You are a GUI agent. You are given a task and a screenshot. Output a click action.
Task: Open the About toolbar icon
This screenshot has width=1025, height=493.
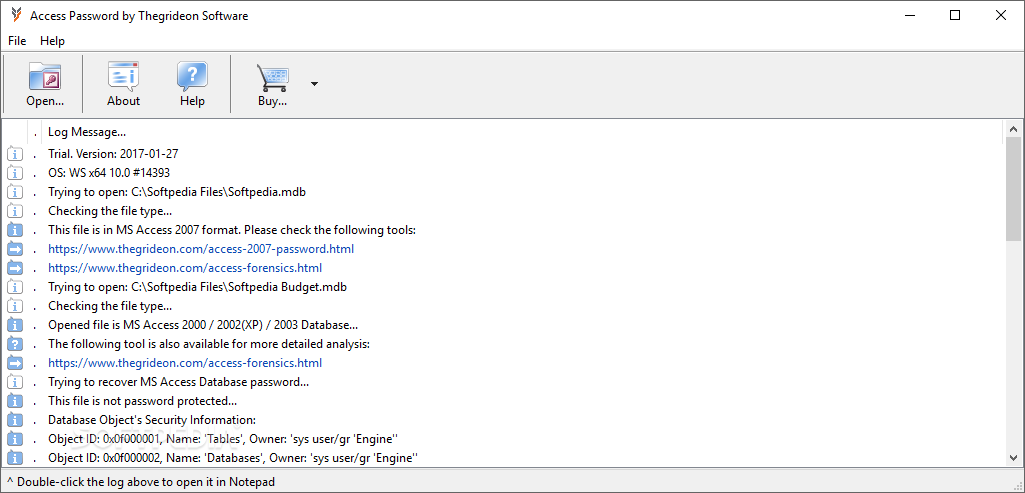[x=124, y=84]
